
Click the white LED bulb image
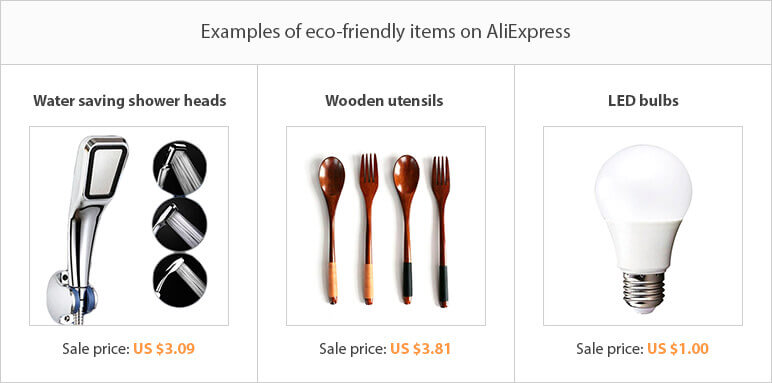click(x=643, y=229)
